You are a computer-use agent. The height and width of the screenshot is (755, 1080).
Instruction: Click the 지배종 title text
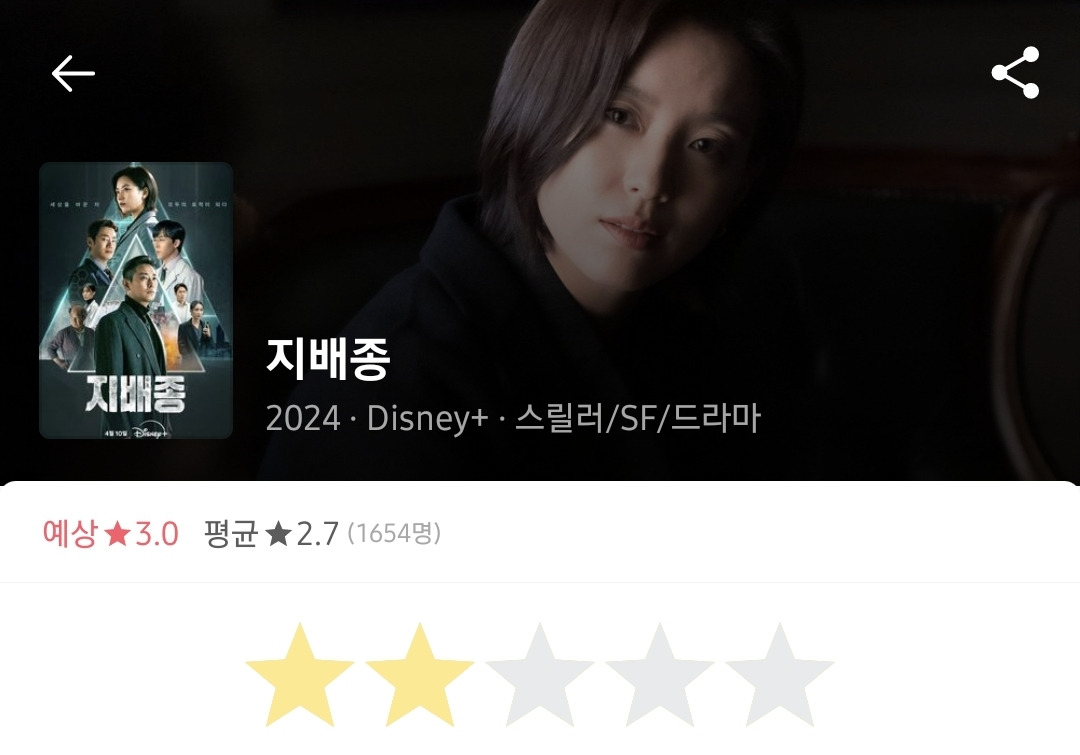328,358
